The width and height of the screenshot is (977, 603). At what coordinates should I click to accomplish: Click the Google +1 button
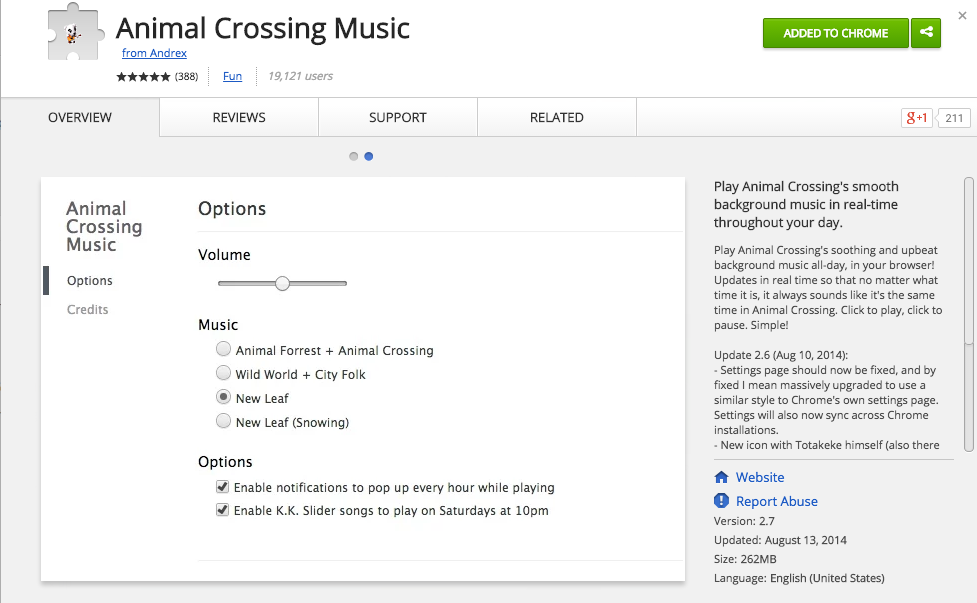(917, 118)
